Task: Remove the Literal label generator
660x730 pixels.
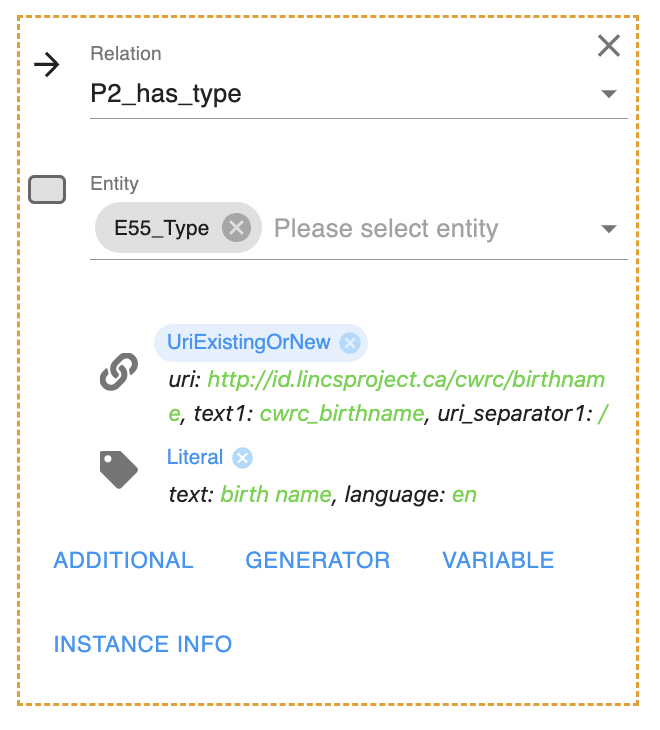Action: pyautogui.click(x=242, y=458)
